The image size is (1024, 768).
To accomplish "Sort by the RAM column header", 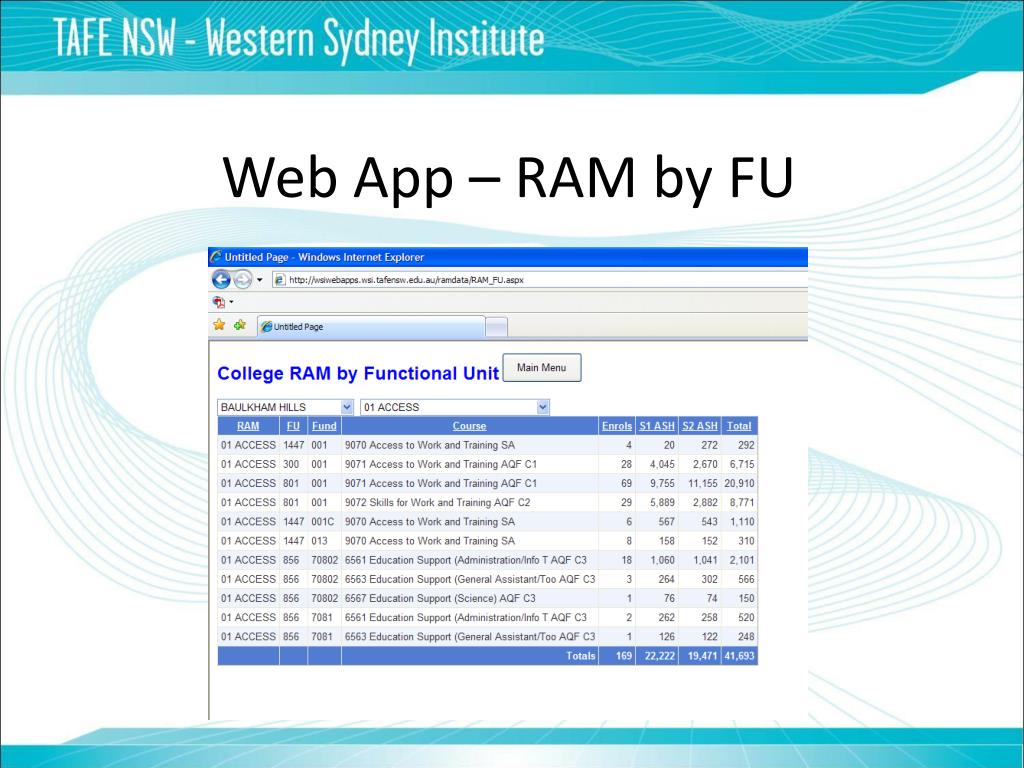I will point(248,426).
